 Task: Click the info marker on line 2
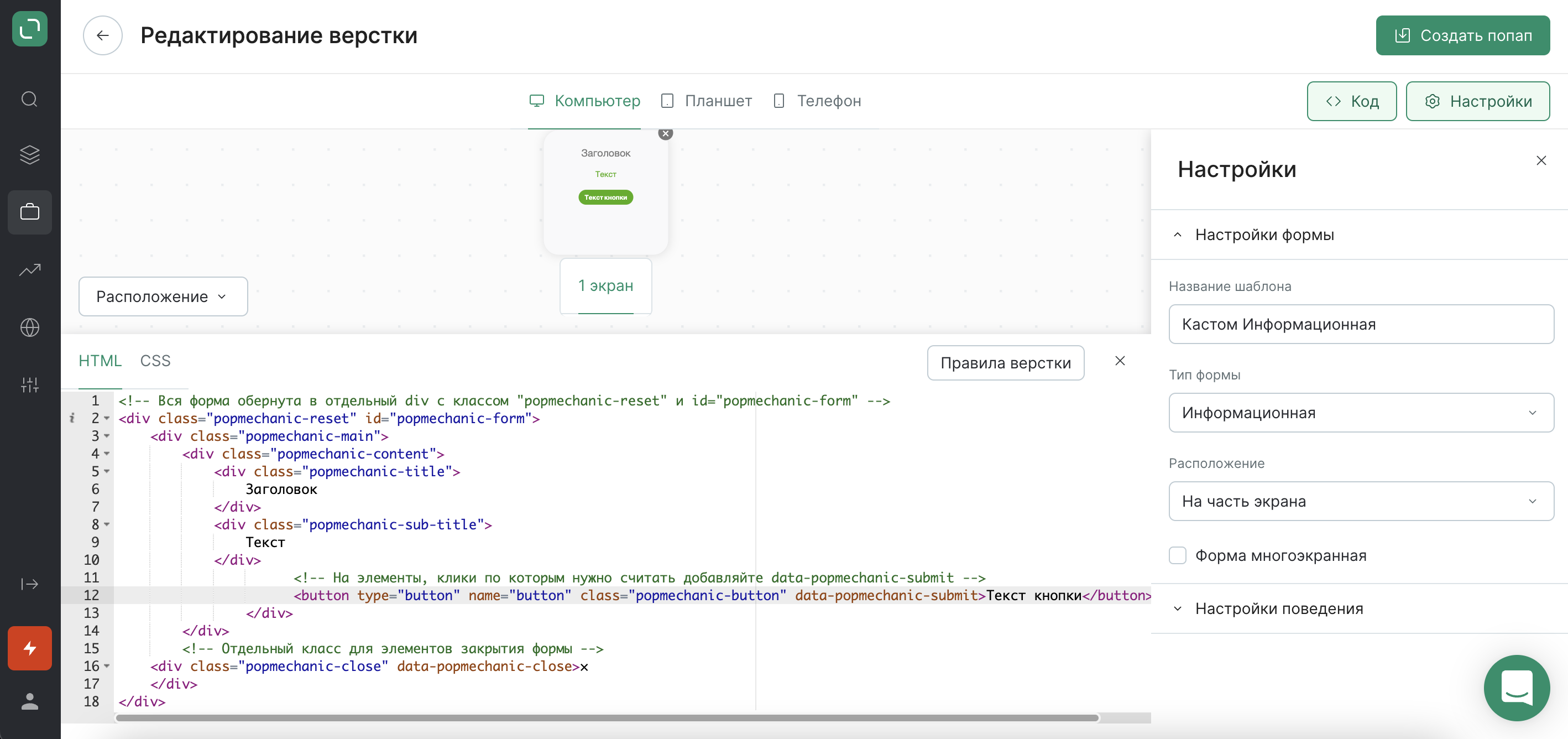pyautogui.click(x=72, y=418)
